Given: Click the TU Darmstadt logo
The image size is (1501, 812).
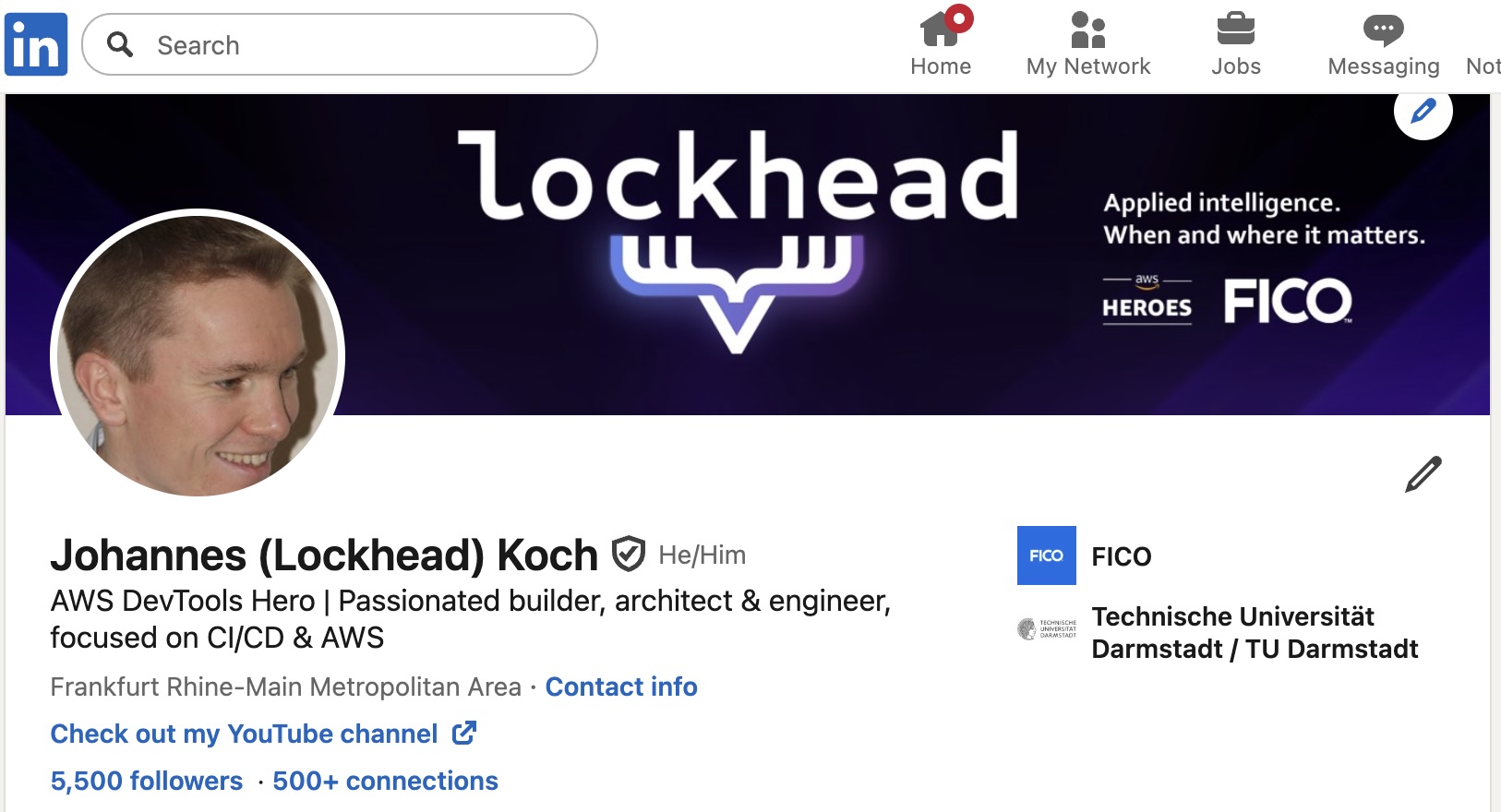Looking at the screenshot, I should [1046, 629].
